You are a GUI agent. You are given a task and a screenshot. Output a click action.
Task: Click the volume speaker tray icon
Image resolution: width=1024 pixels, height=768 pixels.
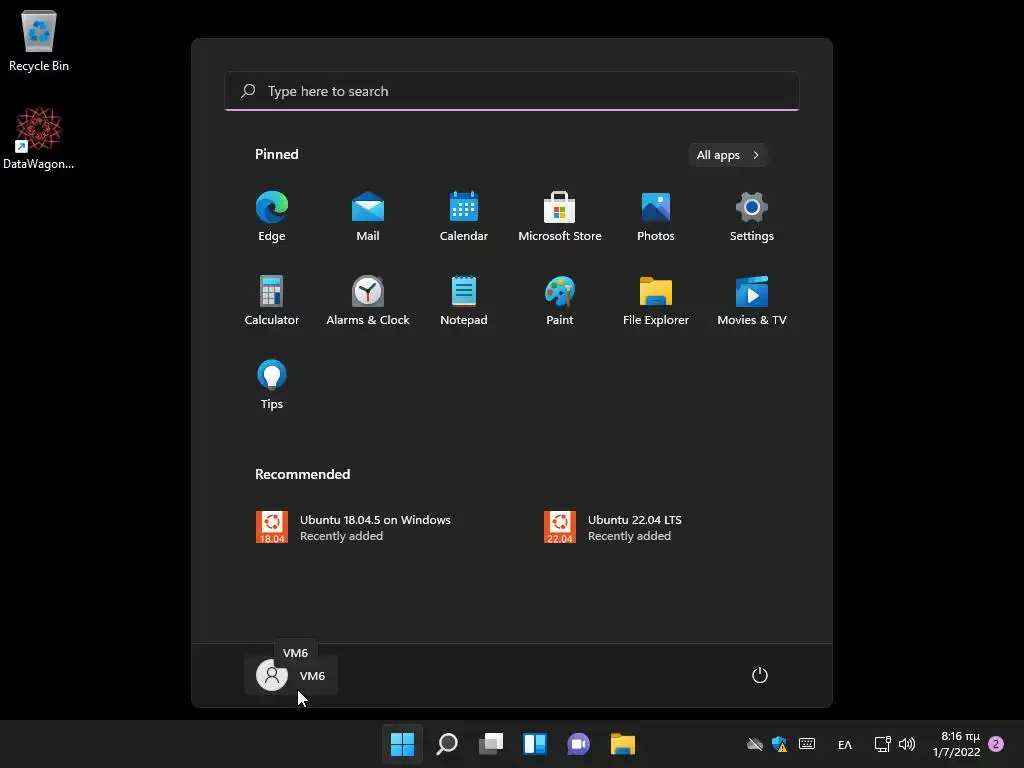click(907, 744)
